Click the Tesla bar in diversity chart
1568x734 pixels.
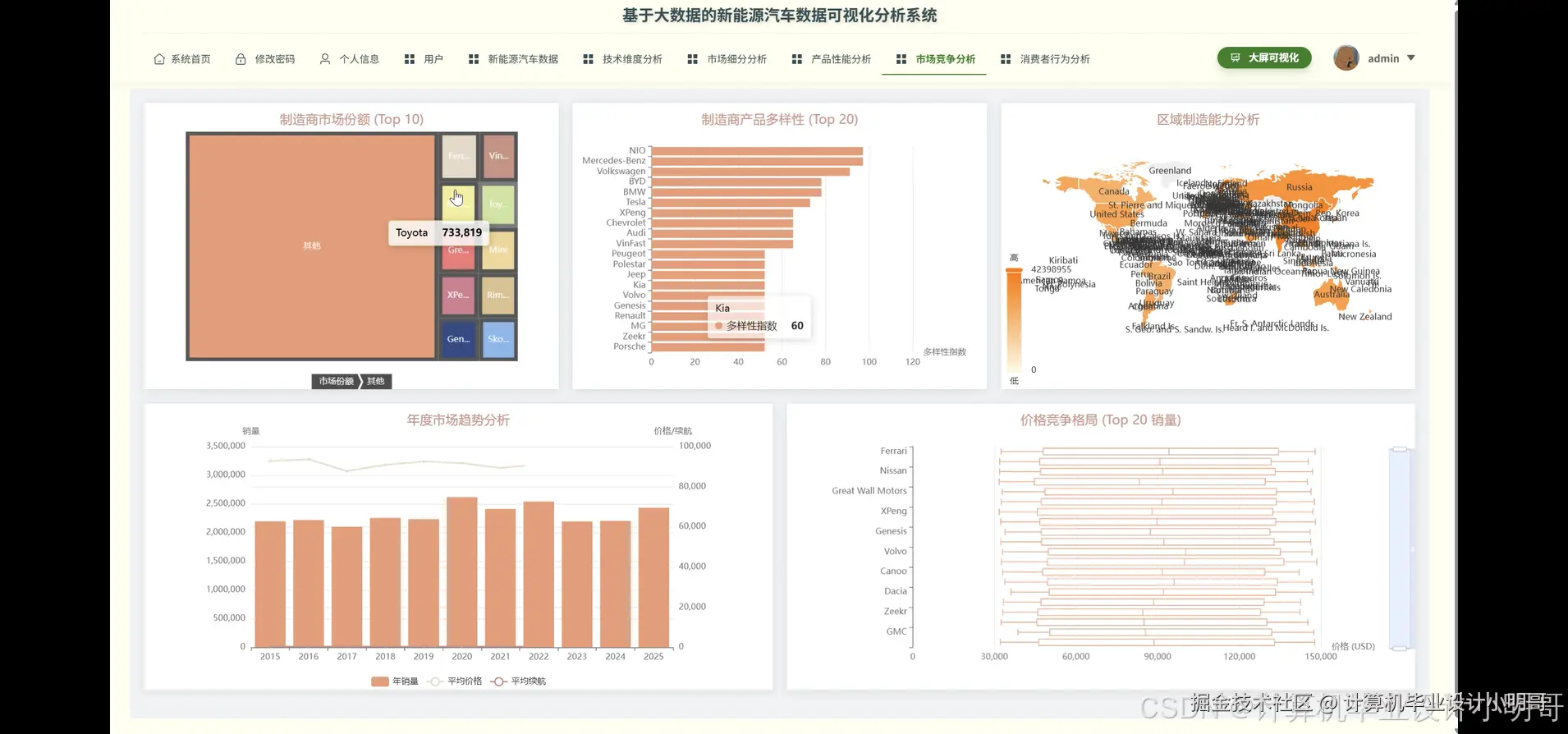point(731,202)
